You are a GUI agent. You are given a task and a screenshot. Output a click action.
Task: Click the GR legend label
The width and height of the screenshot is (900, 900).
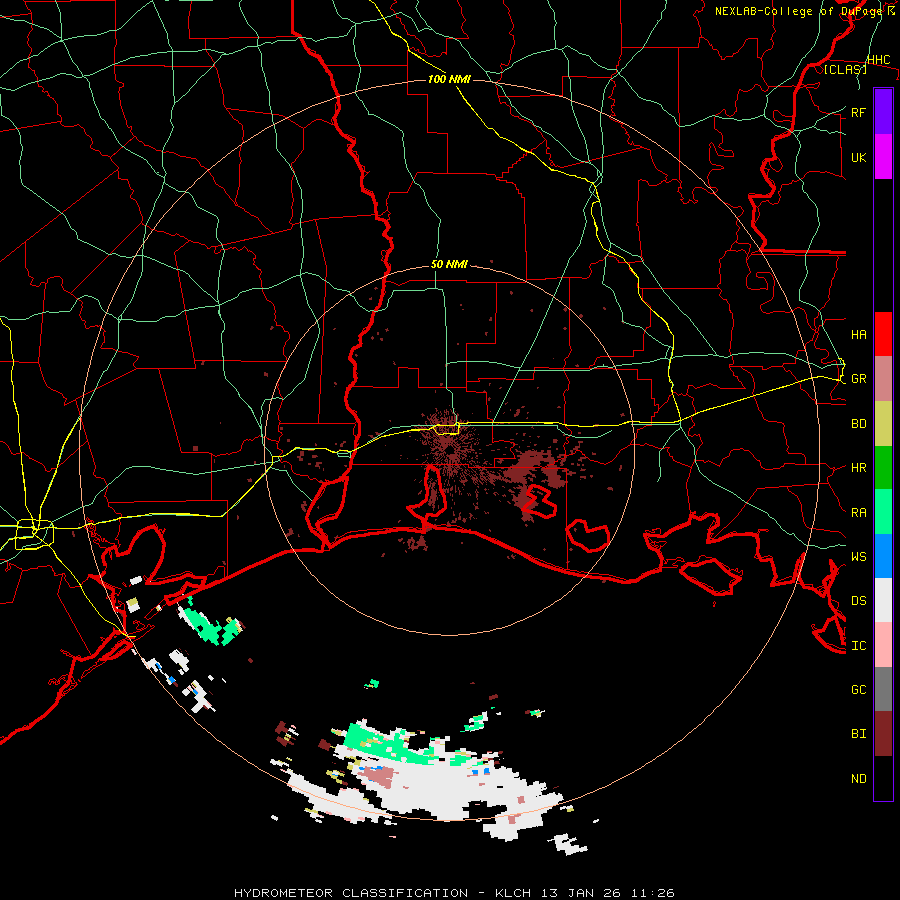click(858, 379)
